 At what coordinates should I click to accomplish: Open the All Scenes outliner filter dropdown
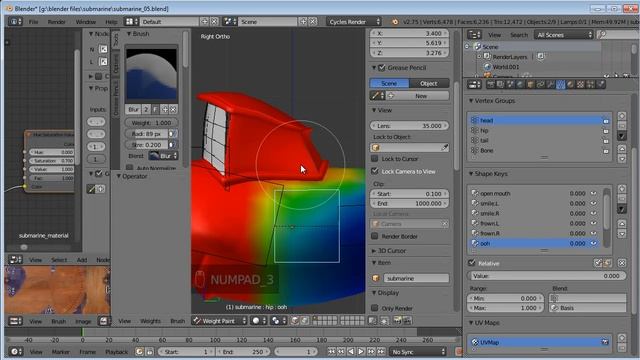[x=564, y=35]
